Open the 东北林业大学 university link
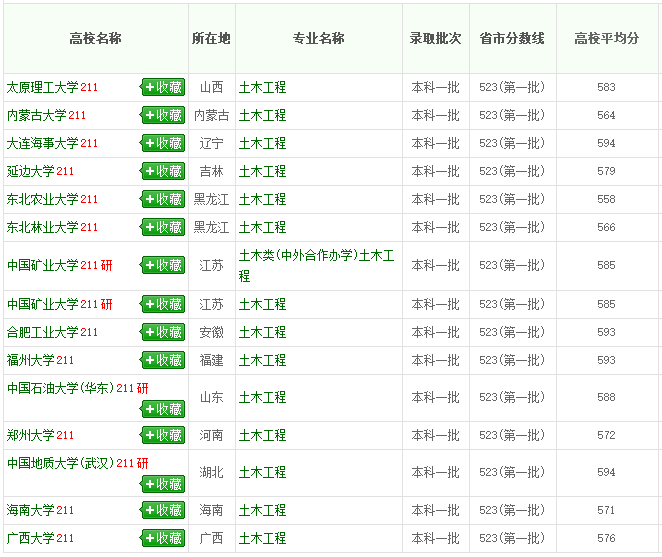Viewport: 662px width, 557px height. click(x=43, y=227)
